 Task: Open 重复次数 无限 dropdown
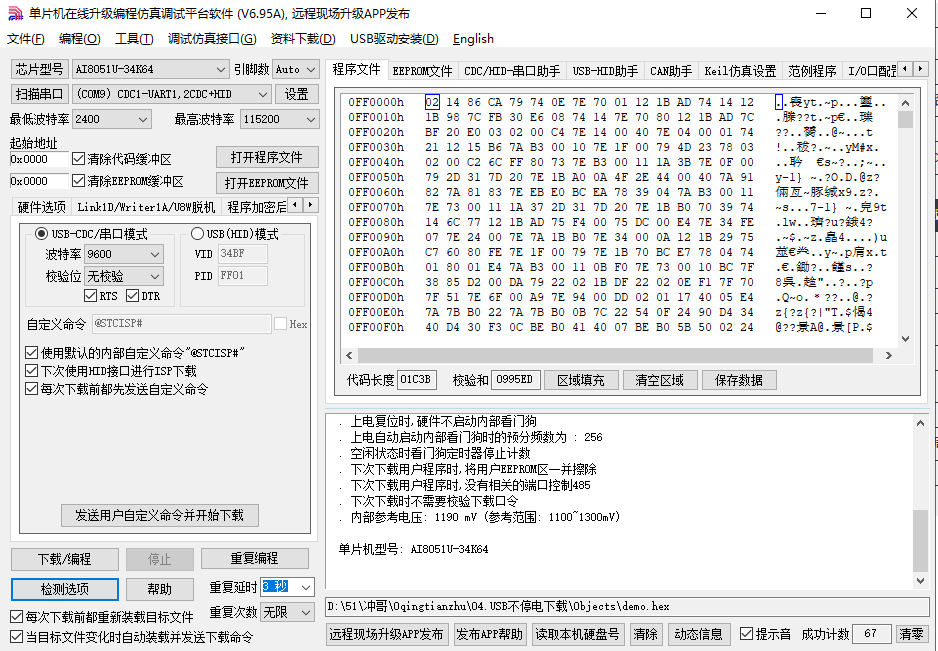click(x=287, y=612)
